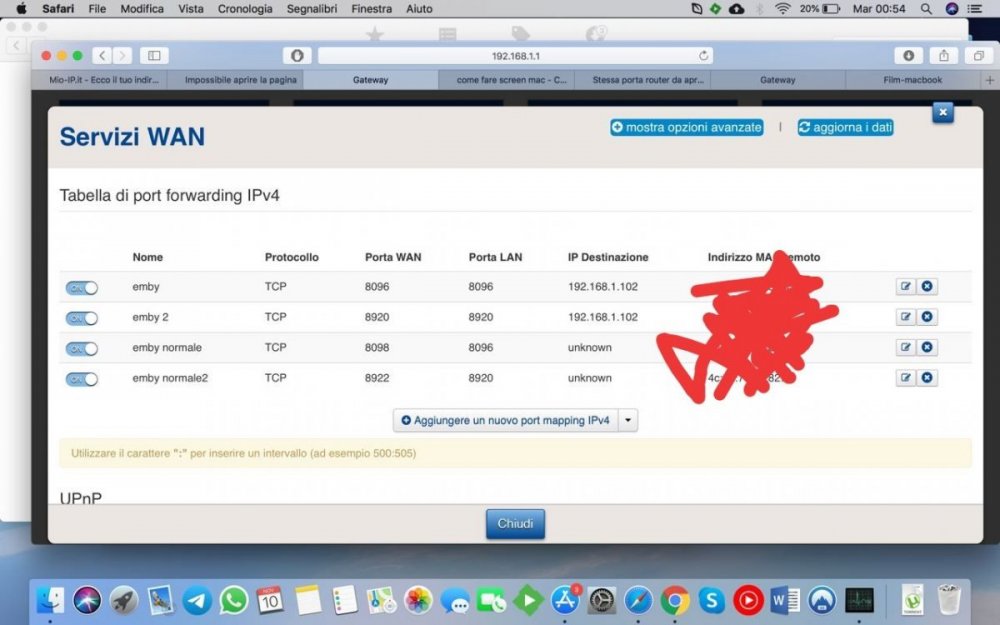Toggle the emby 2 rule switch

coord(82,318)
